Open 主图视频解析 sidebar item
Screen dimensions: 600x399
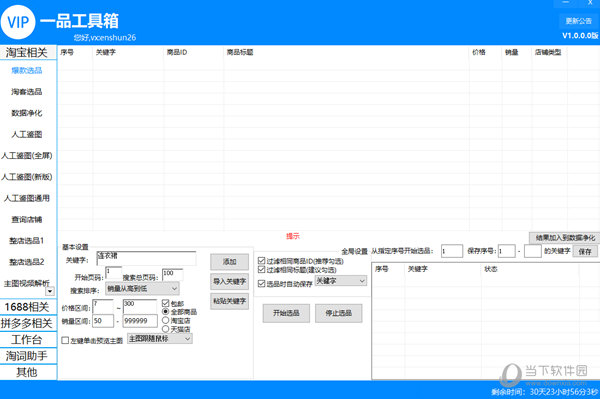pyautogui.click(x=27, y=283)
